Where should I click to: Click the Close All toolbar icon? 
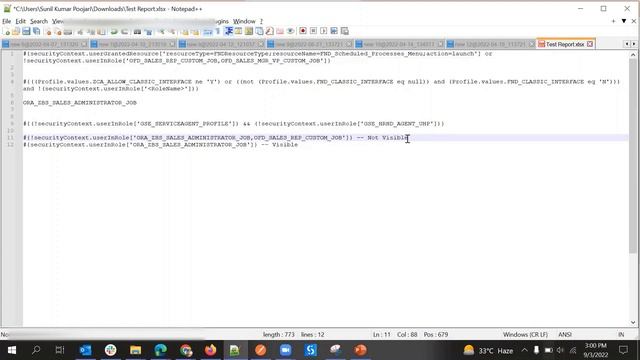pyautogui.click(x=58, y=31)
